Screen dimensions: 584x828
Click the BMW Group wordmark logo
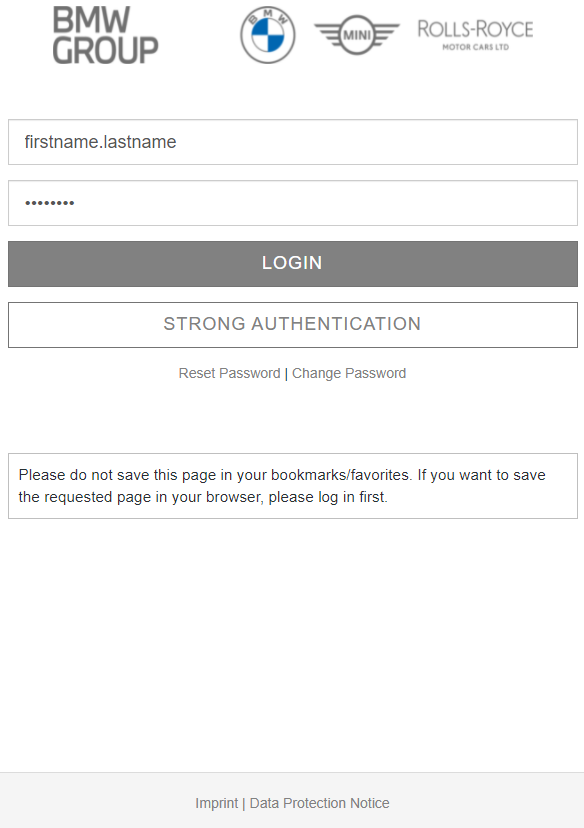(x=105, y=35)
